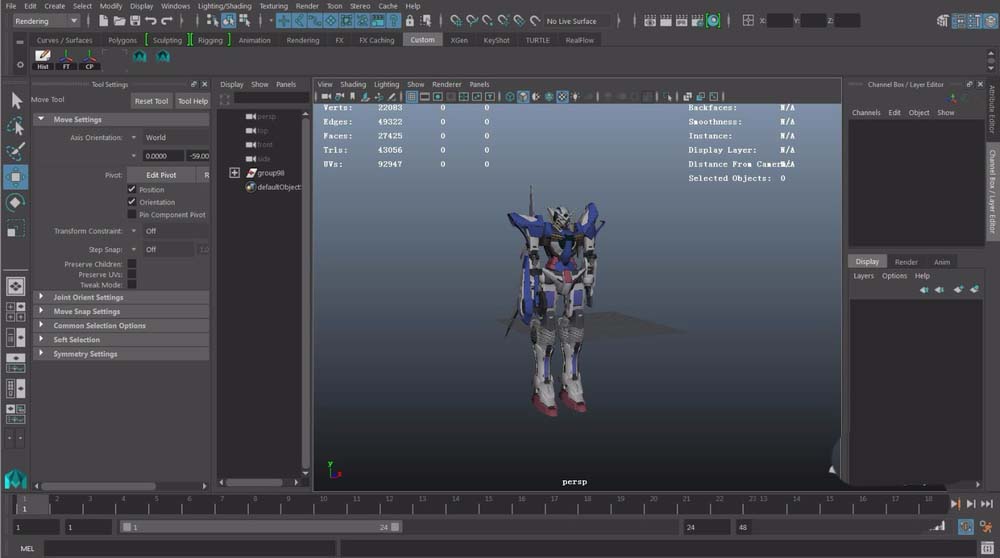Image resolution: width=1000 pixels, height=558 pixels.
Task: Enable Pin Component Pivot checkbox
Action: pos(132,214)
